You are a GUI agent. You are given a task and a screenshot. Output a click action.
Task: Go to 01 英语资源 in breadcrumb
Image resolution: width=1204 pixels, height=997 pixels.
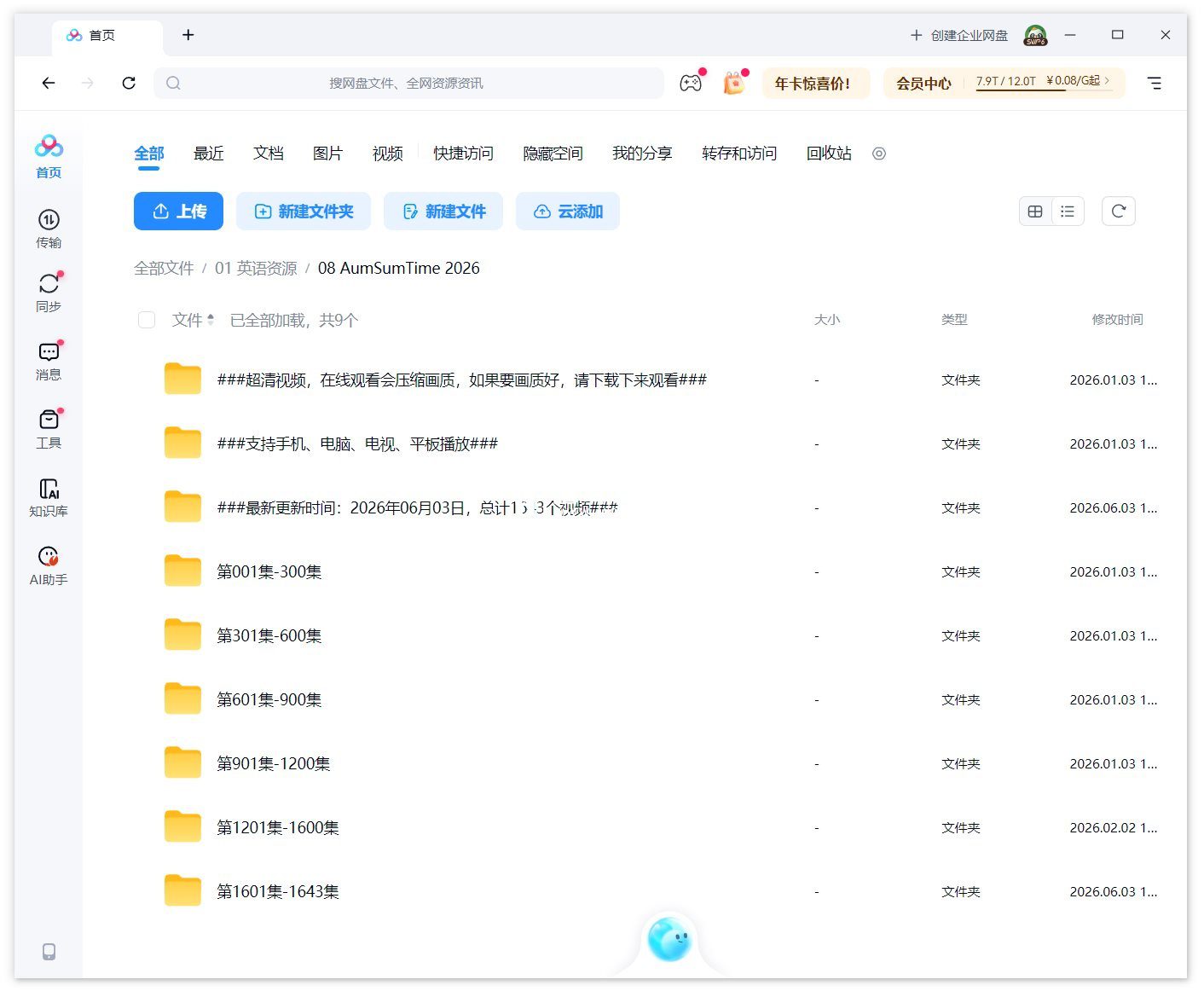click(256, 268)
